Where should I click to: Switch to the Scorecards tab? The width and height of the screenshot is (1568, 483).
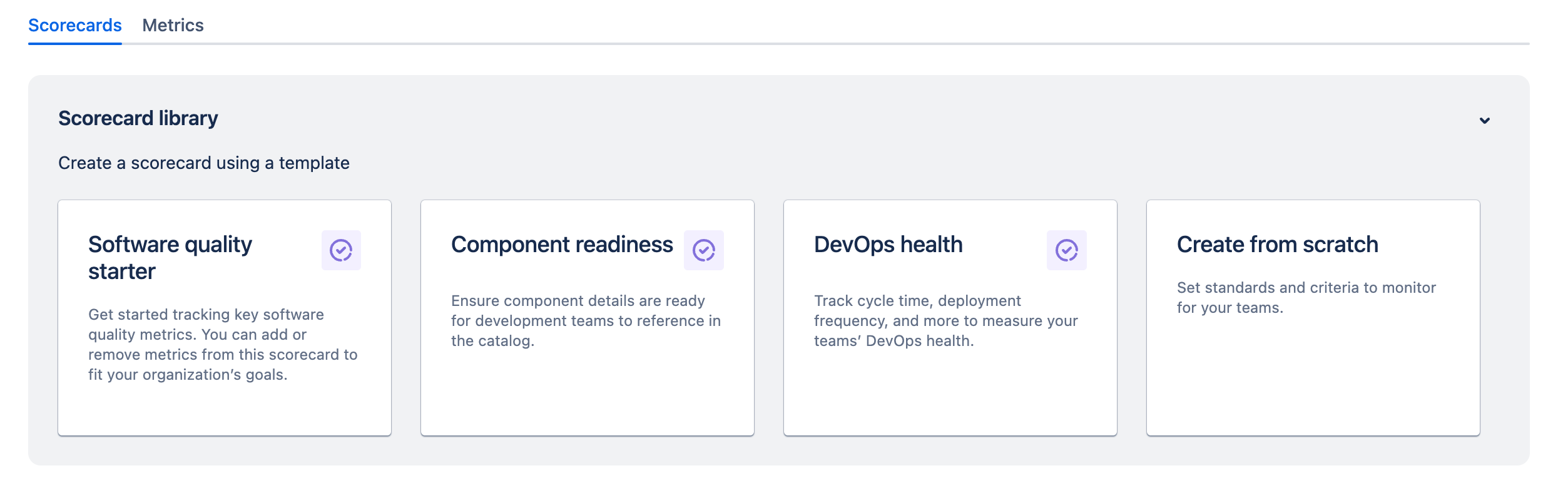tap(75, 26)
